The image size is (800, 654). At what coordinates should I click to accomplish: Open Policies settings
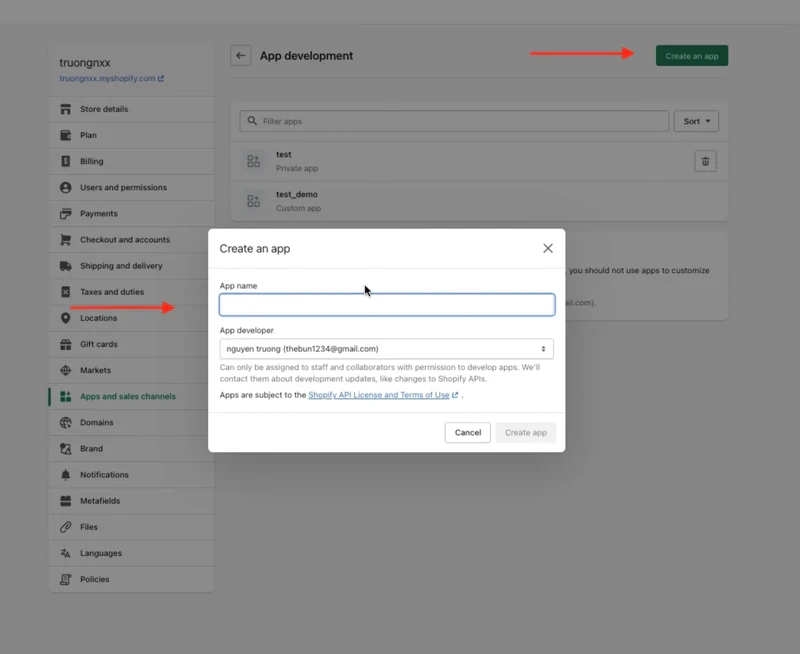132,579
